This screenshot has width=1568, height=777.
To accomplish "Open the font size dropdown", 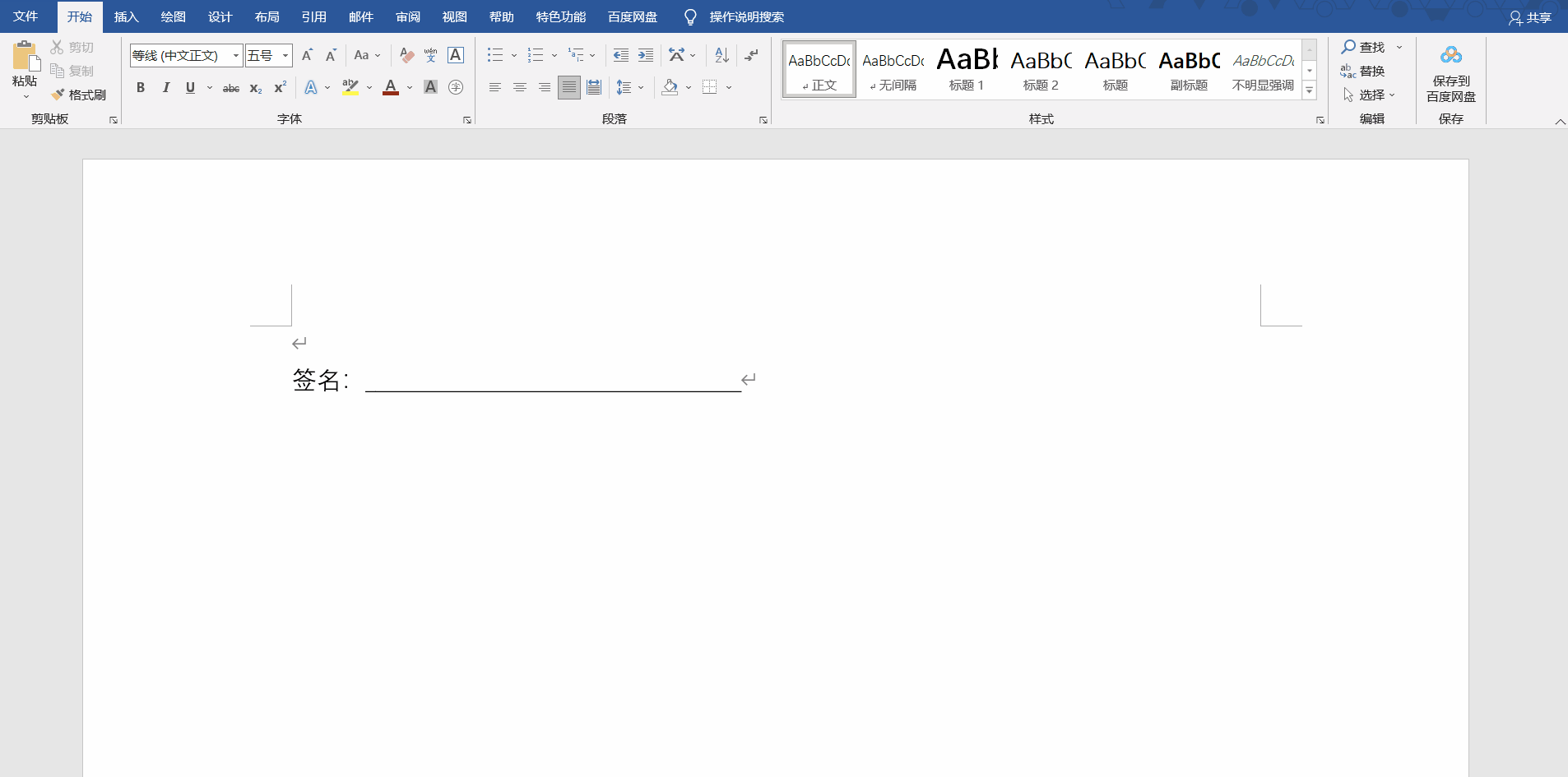I will point(285,56).
